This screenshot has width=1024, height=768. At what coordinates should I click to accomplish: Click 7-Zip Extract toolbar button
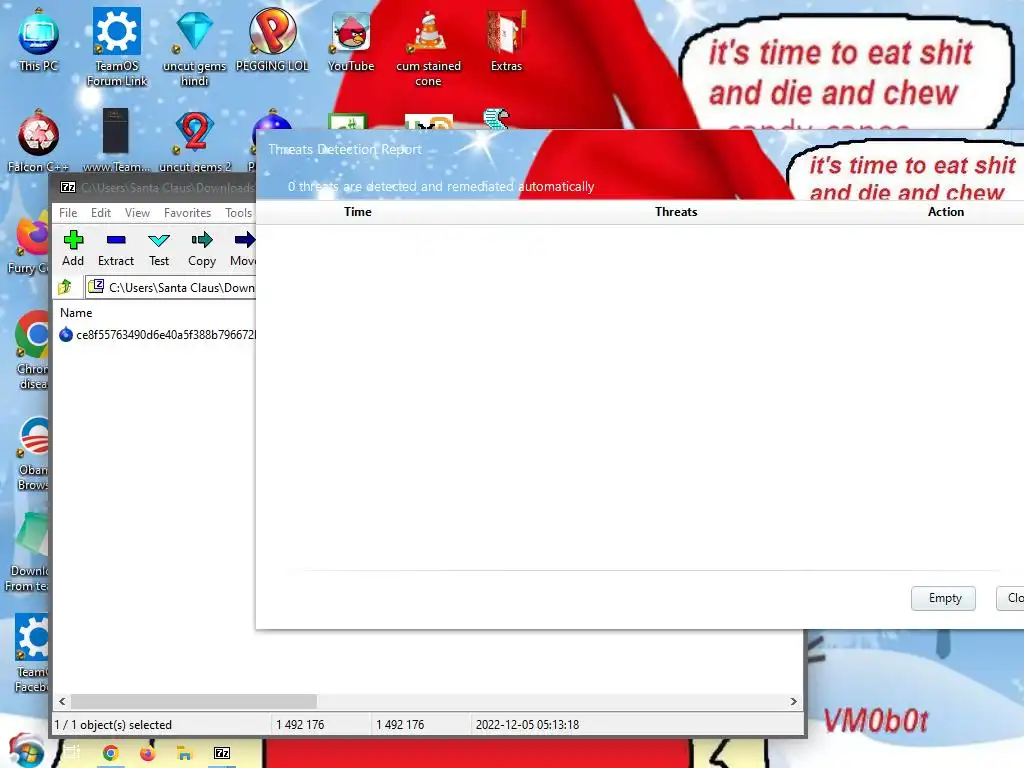click(x=116, y=248)
